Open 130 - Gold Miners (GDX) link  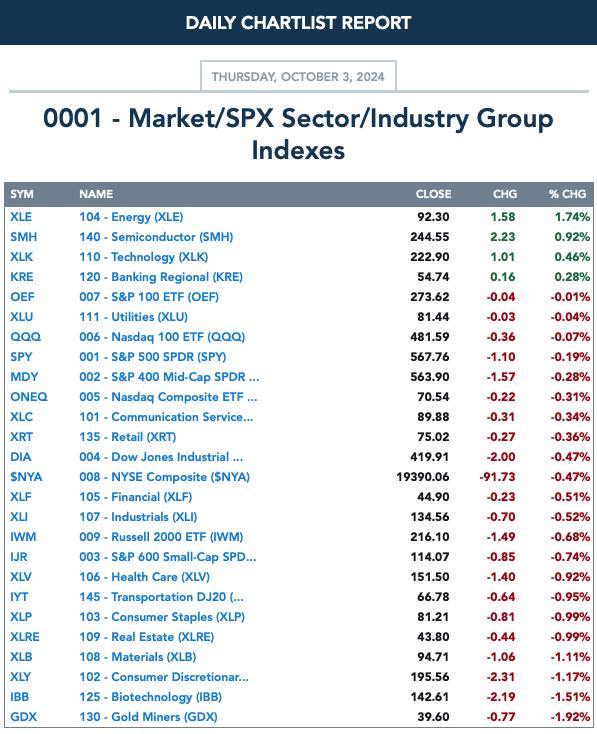pos(148,717)
